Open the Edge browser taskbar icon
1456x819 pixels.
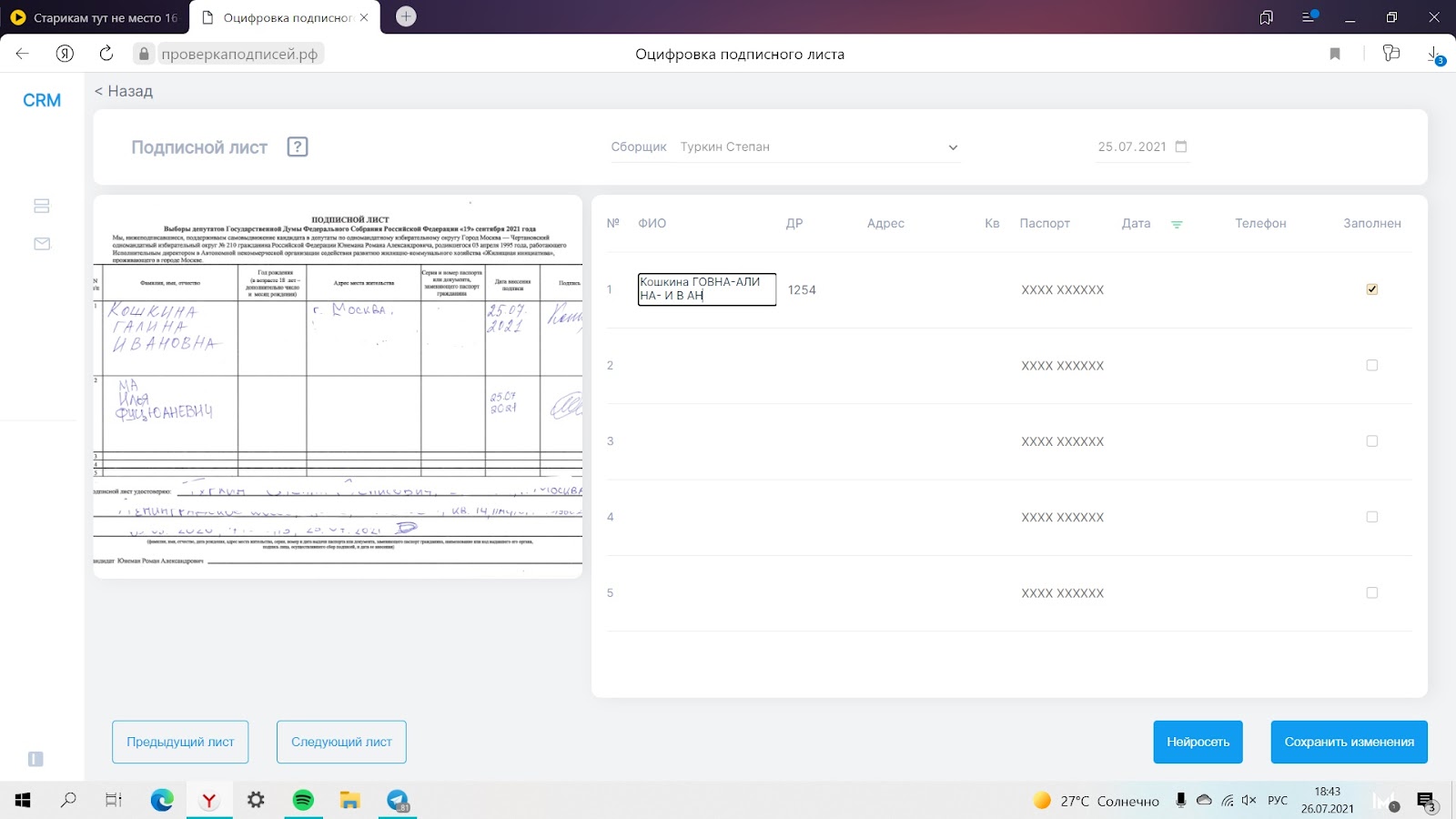click(x=162, y=801)
